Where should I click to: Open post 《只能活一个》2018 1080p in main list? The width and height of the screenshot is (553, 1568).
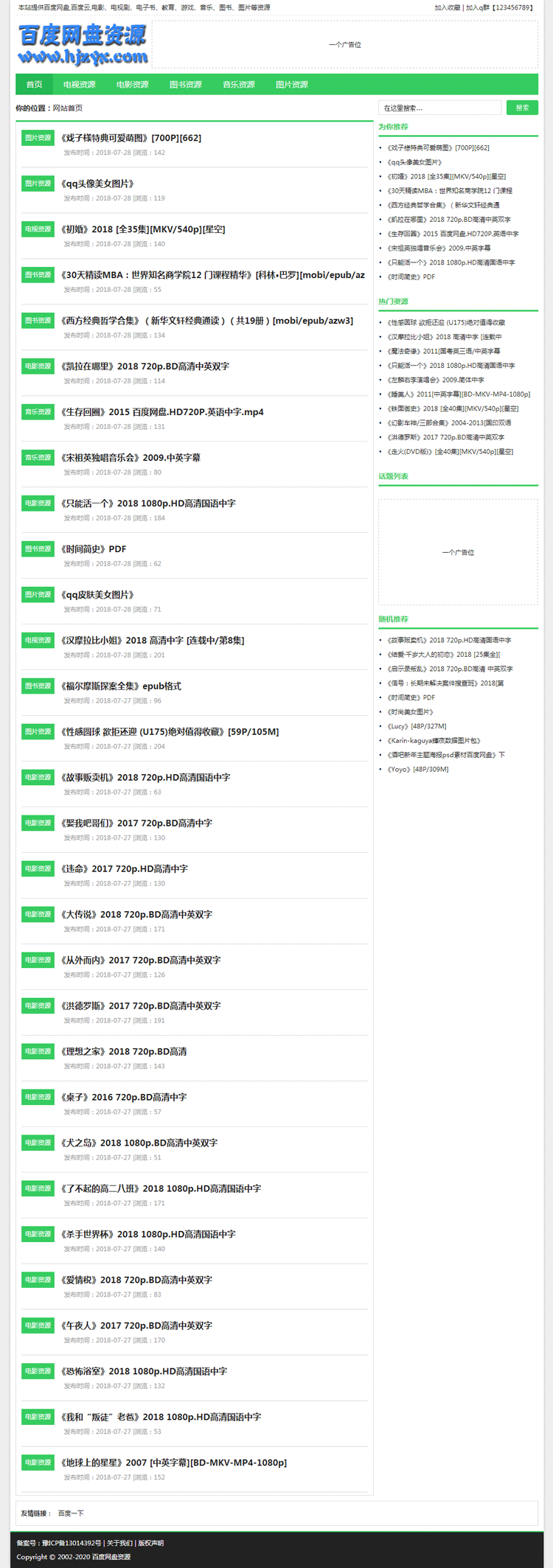tap(147, 503)
